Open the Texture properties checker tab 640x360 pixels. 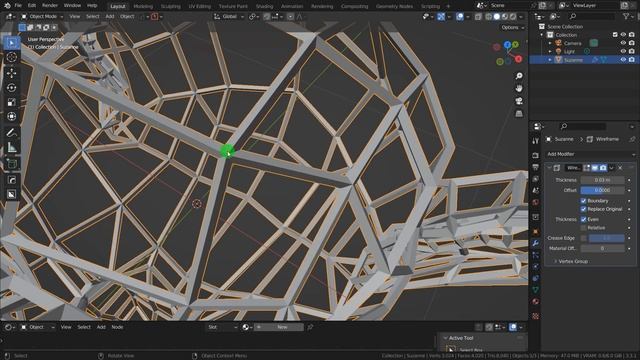pos(536,316)
